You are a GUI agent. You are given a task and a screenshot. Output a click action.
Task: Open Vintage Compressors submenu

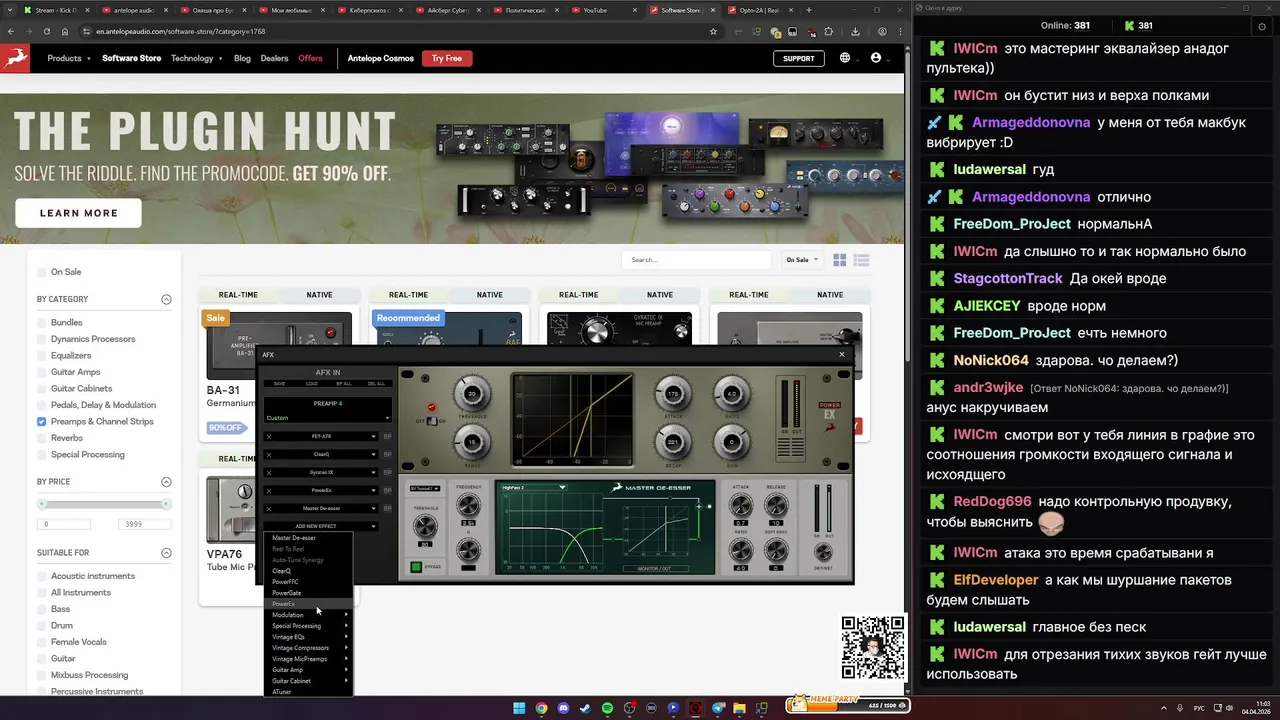[310, 648]
